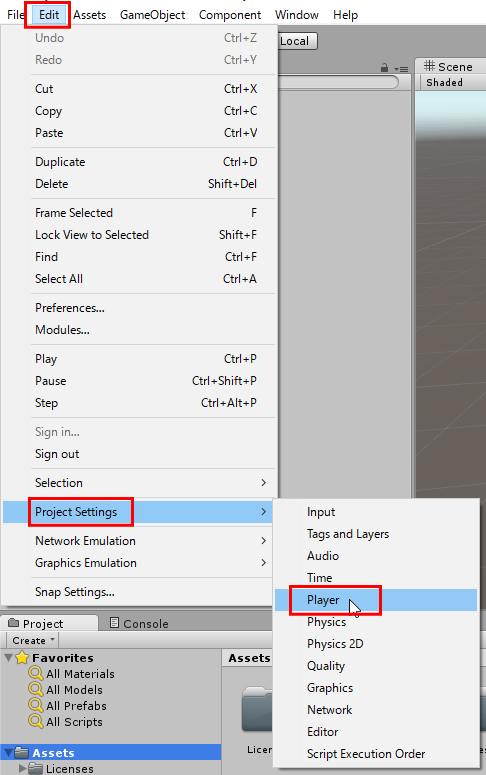Expand the Licenses folder in the tree
Image resolution: width=486 pixels, height=775 pixels.
pos(22,769)
